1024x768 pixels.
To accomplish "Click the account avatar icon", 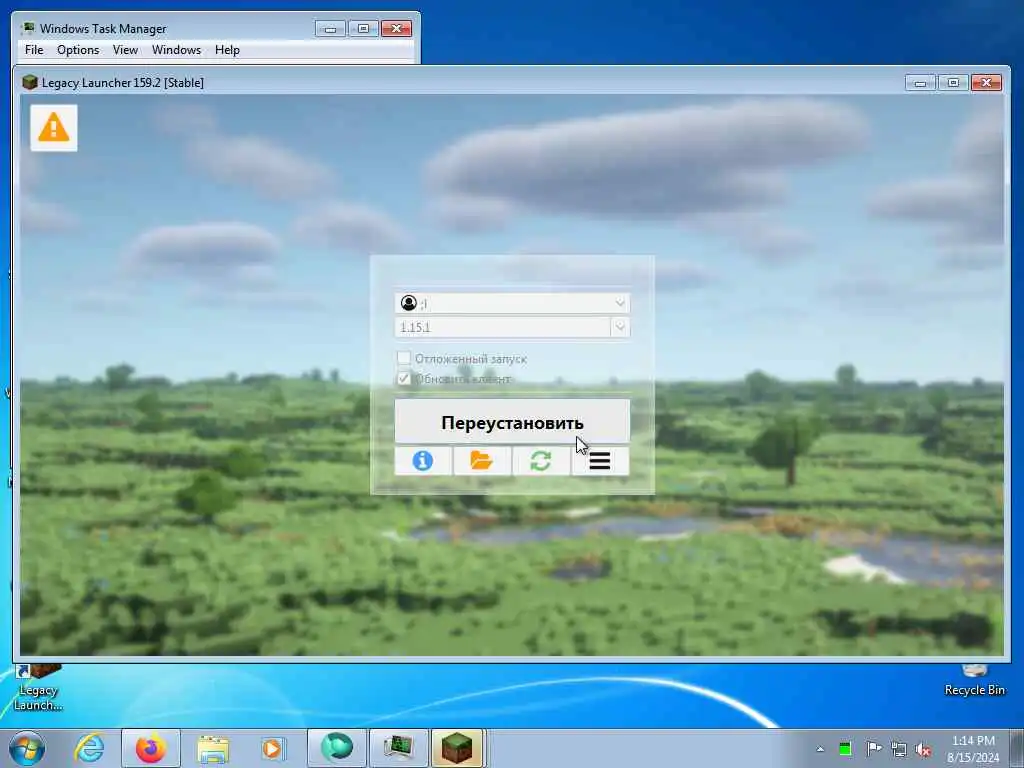I will tap(409, 303).
